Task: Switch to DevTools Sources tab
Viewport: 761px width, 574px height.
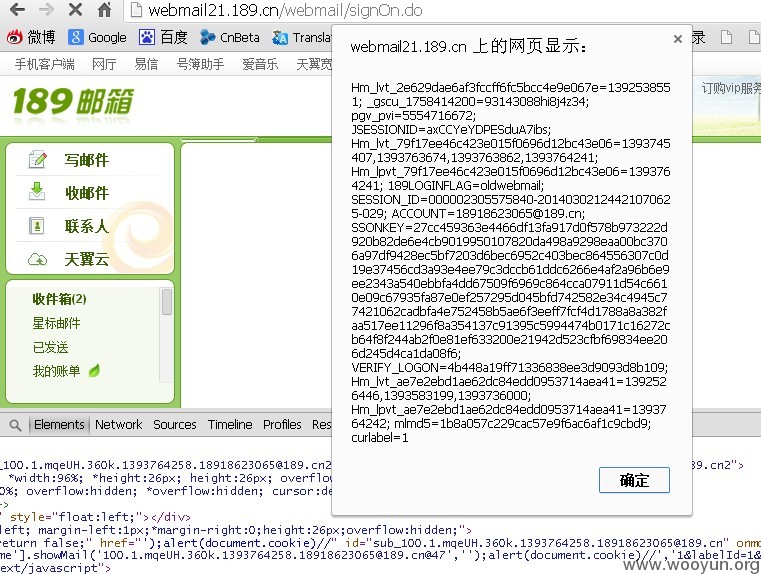Action: coord(175,425)
